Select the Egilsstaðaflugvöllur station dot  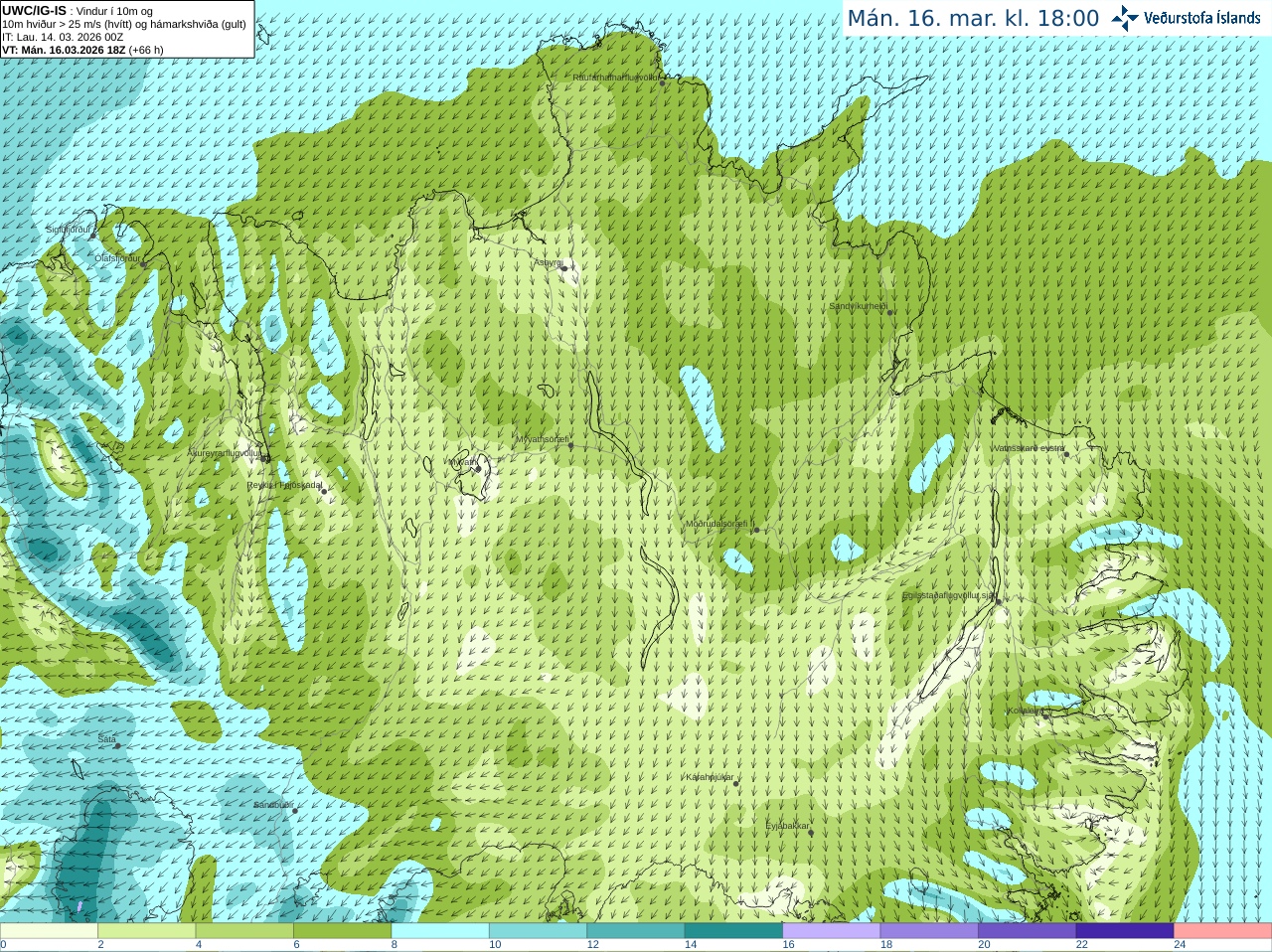point(999,601)
